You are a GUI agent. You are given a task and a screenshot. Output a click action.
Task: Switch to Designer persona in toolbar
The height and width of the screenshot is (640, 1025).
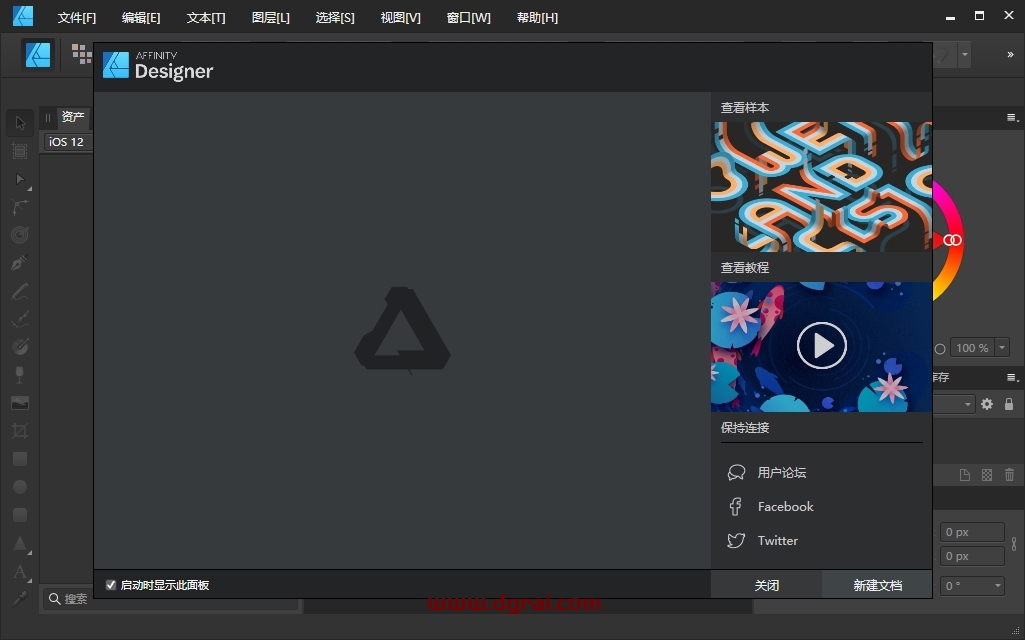[38, 54]
